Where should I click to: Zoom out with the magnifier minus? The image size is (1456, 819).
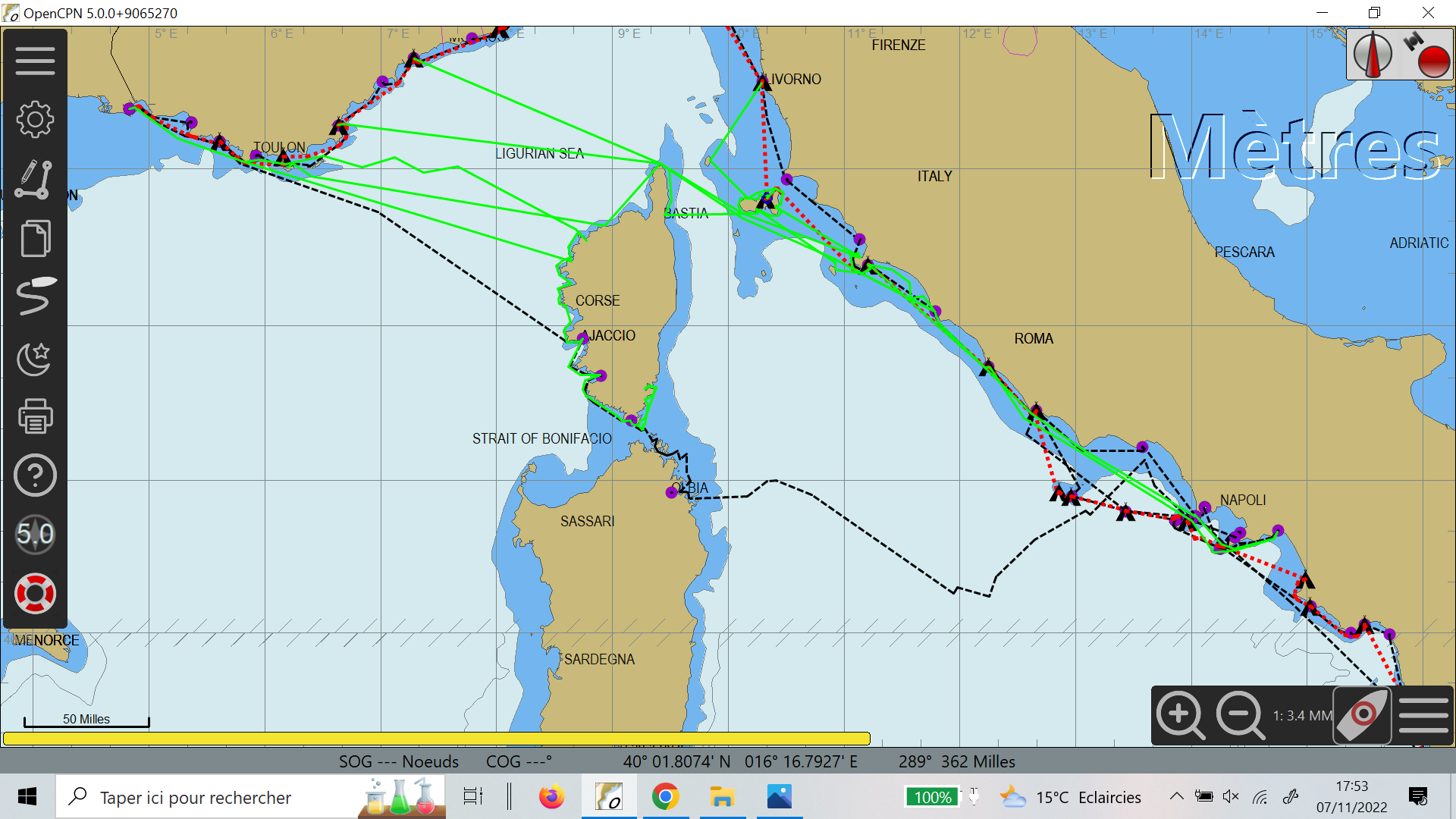click(1240, 715)
